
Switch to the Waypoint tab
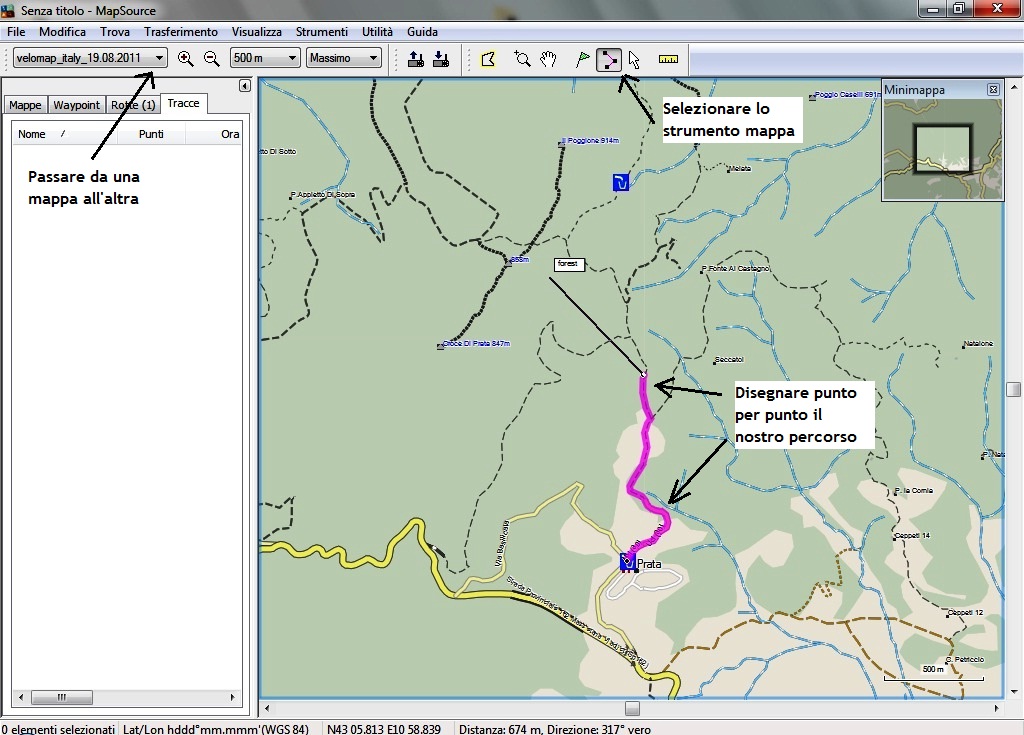point(76,105)
